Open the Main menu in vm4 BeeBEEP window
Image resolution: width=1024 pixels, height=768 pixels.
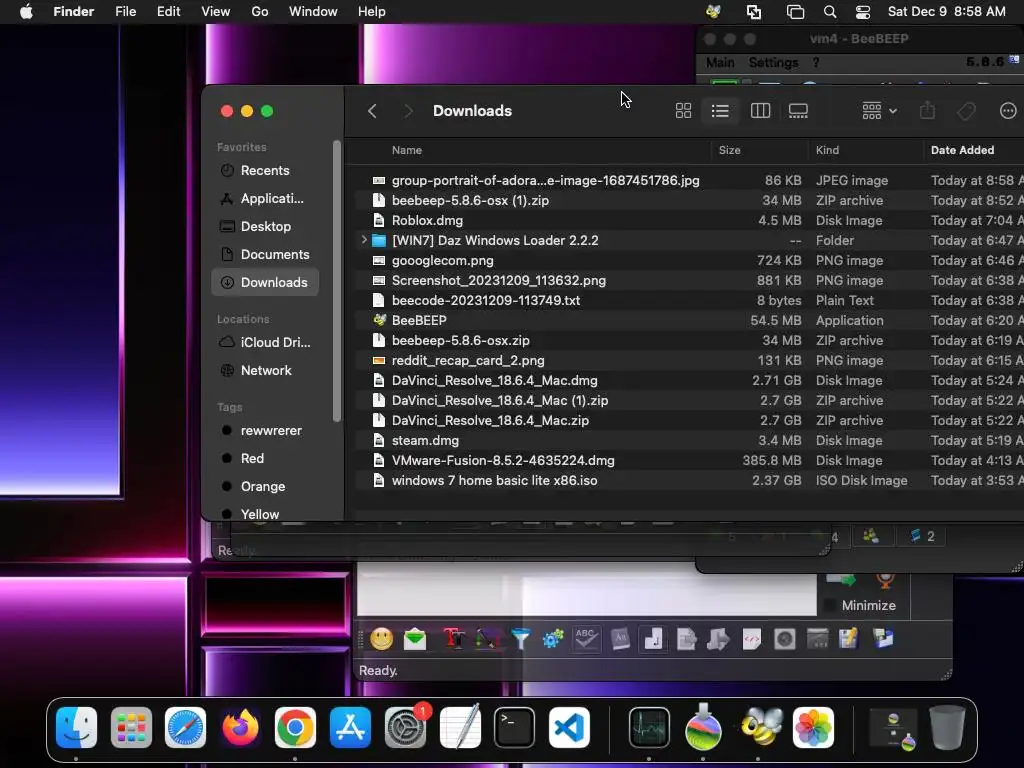tap(720, 63)
